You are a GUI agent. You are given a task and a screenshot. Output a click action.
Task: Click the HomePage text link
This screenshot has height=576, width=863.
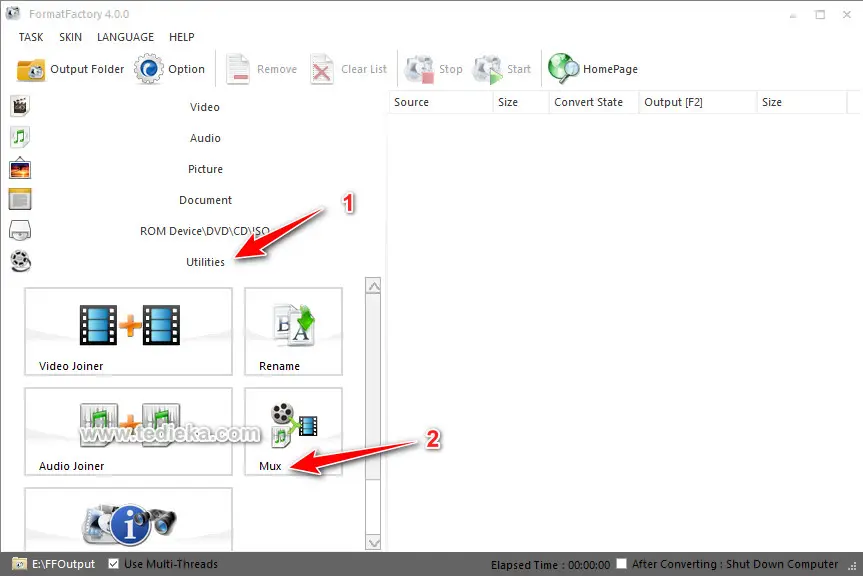610,69
